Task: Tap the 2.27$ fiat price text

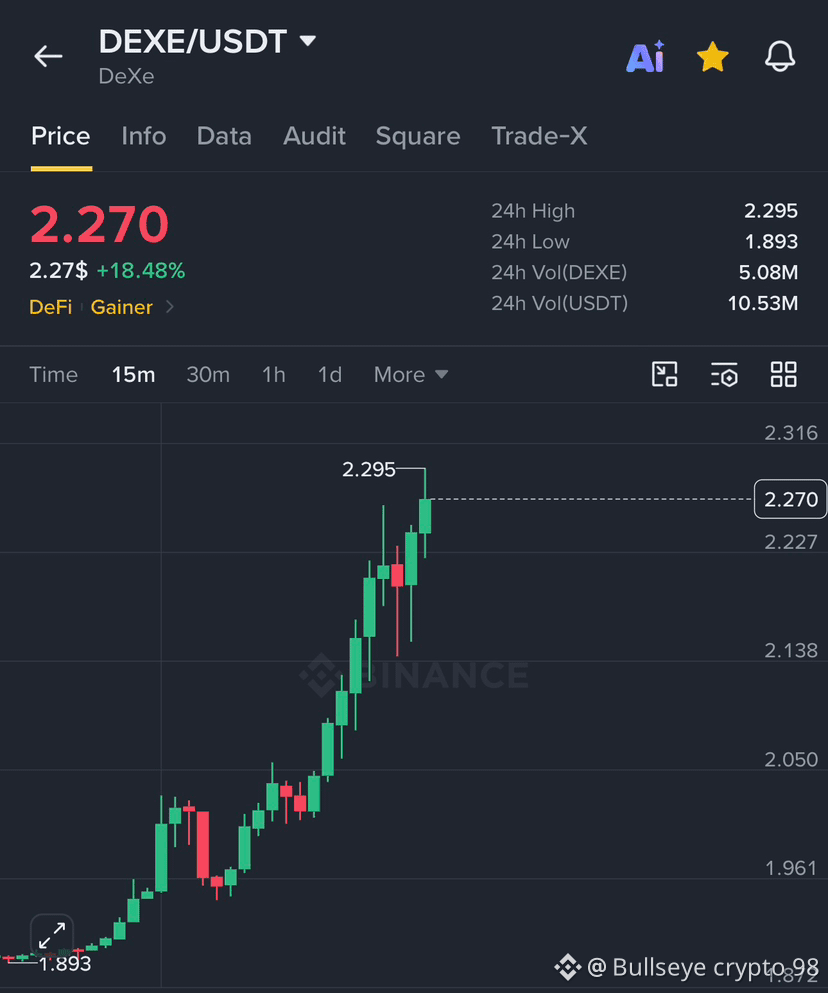Action: click(x=58, y=271)
